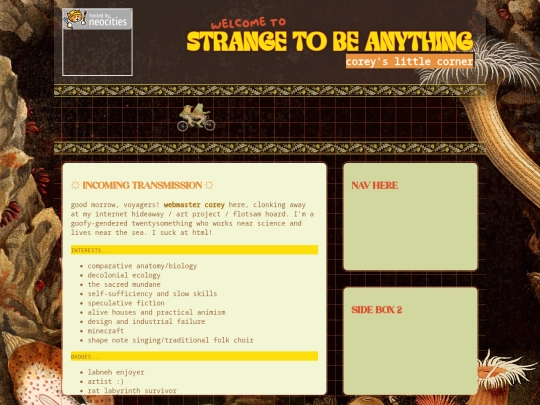This screenshot has height=405, width=540.
Task: Click labneh enjoyer badge item
Action: coord(116,372)
